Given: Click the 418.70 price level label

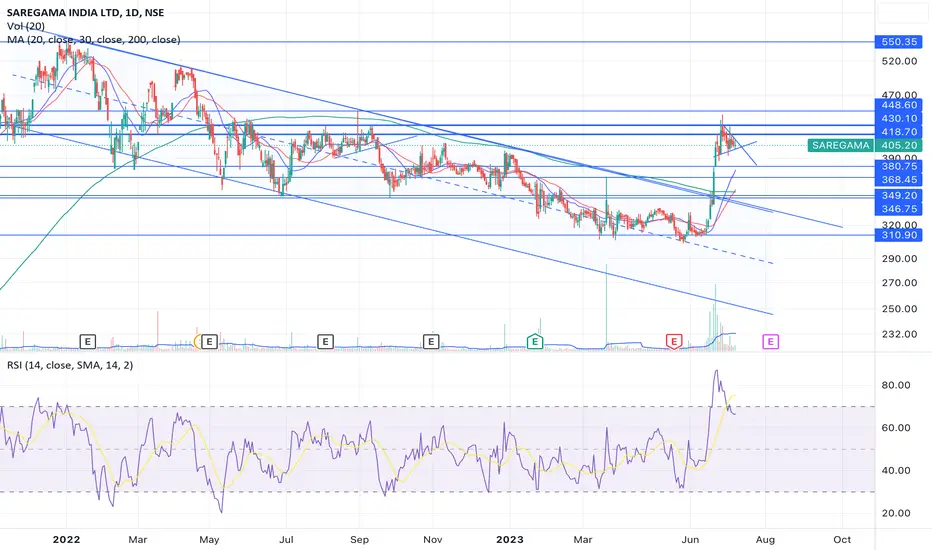Looking at the screenshot, I should pyautogui.click(x=899, y=131).
